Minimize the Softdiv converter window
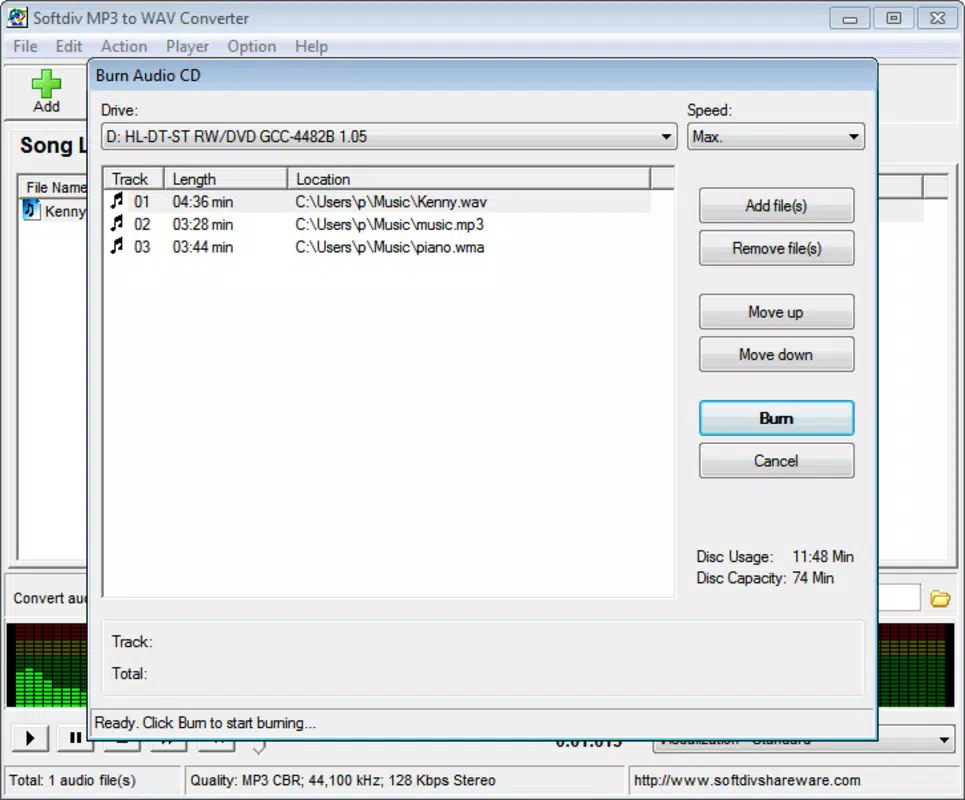 [849, 18]
